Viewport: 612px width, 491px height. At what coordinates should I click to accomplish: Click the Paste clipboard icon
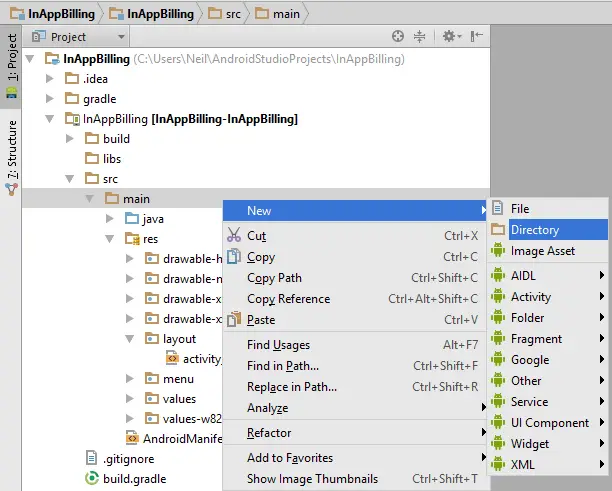click(234, 319)
